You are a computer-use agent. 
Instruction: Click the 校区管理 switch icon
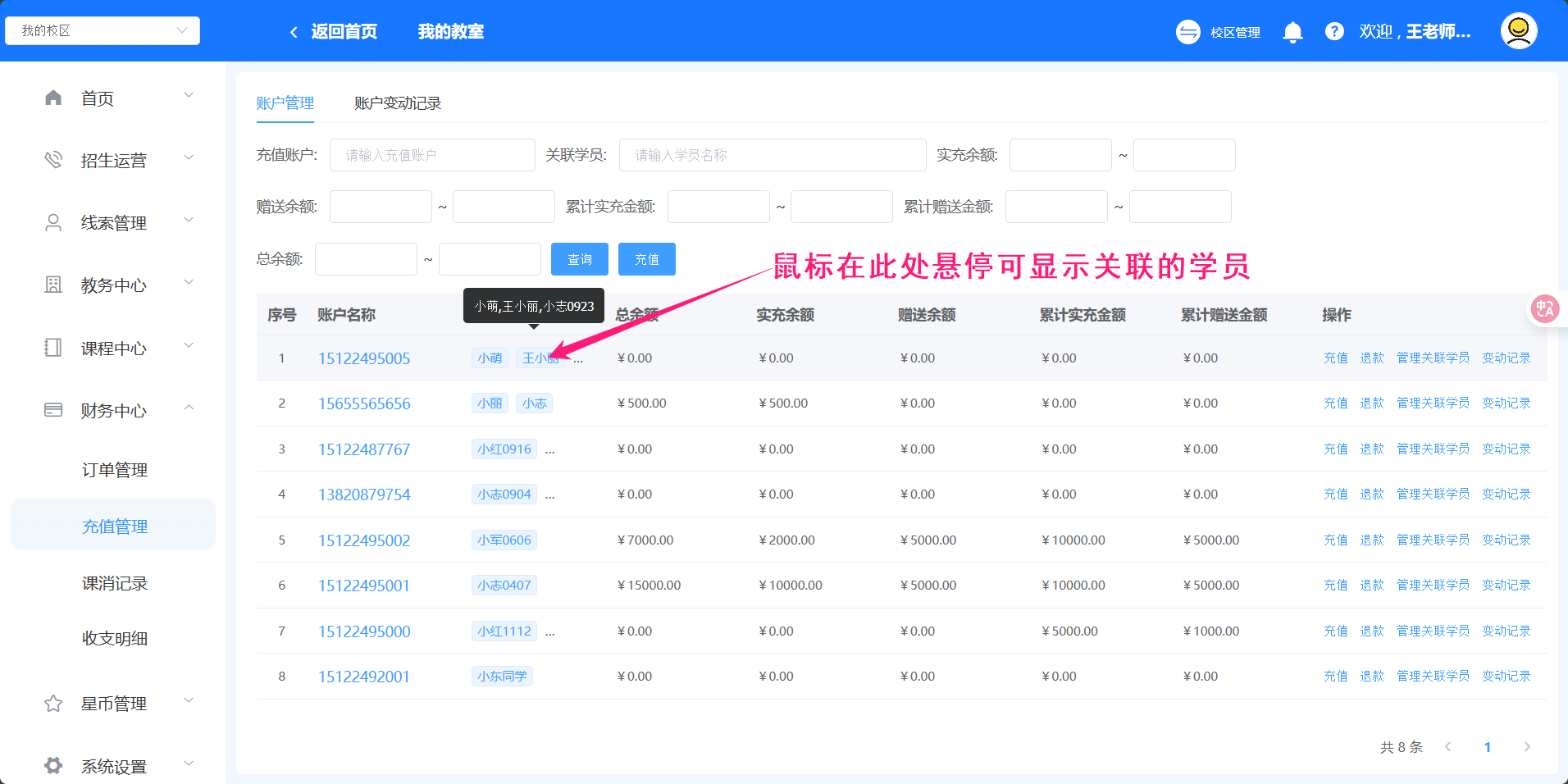point(1187,32)
